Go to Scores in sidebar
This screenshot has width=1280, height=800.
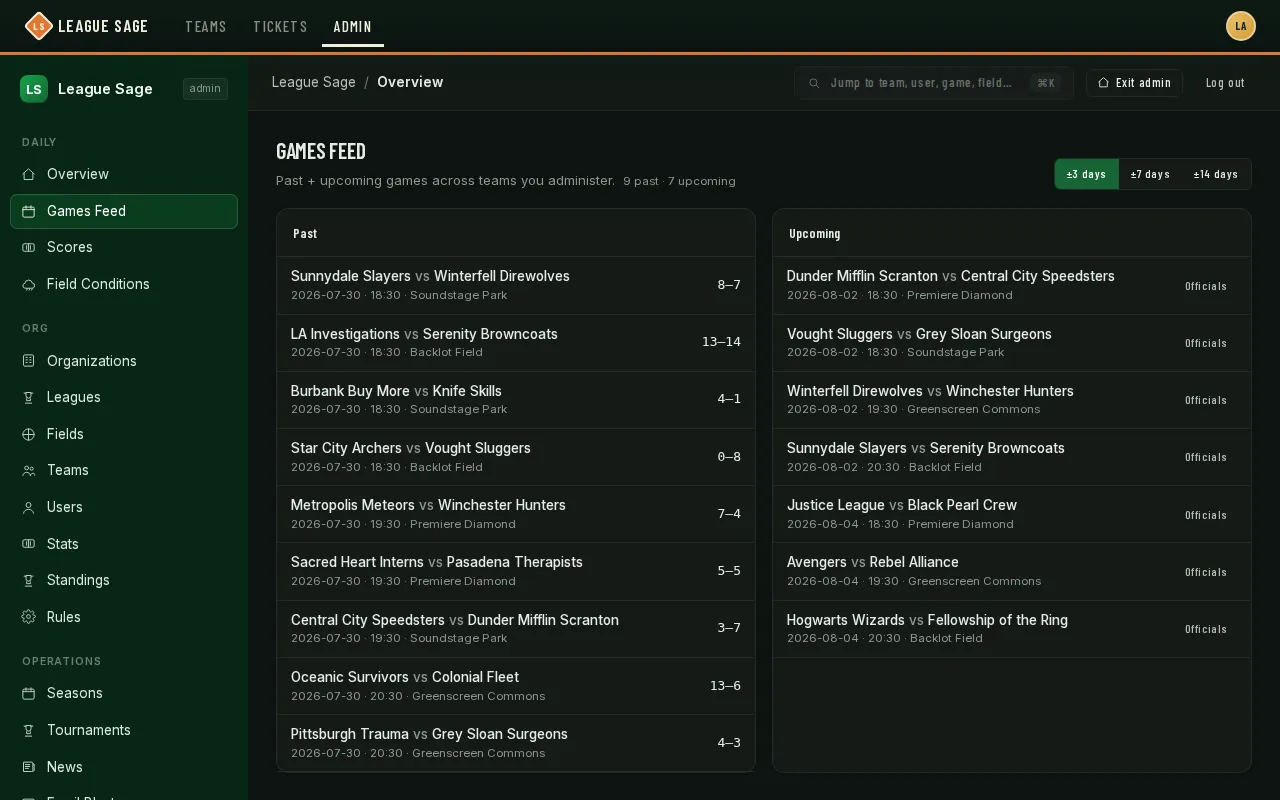(x=124, y=247)
